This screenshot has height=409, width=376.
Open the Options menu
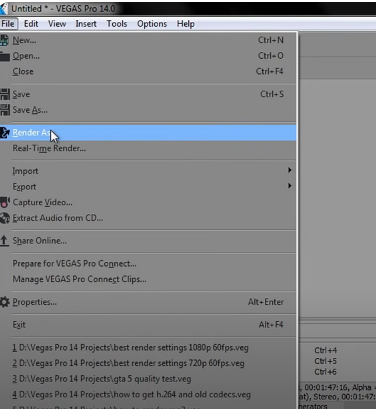click(x=152, y=24)
